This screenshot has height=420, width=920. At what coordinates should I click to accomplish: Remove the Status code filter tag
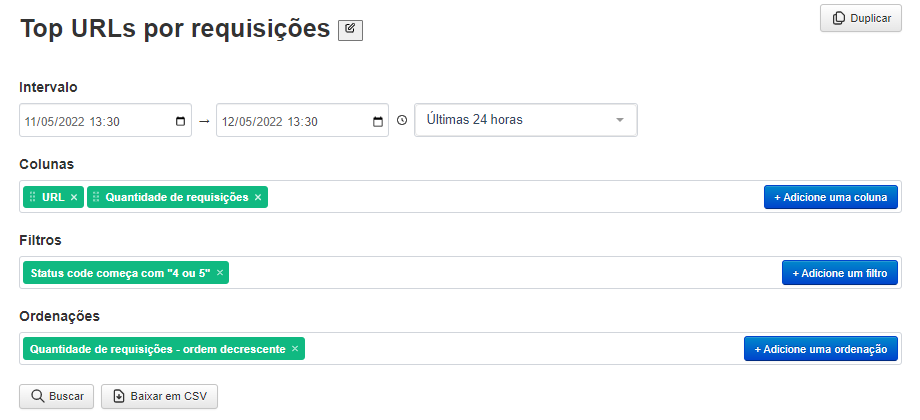tap(220, 272)
